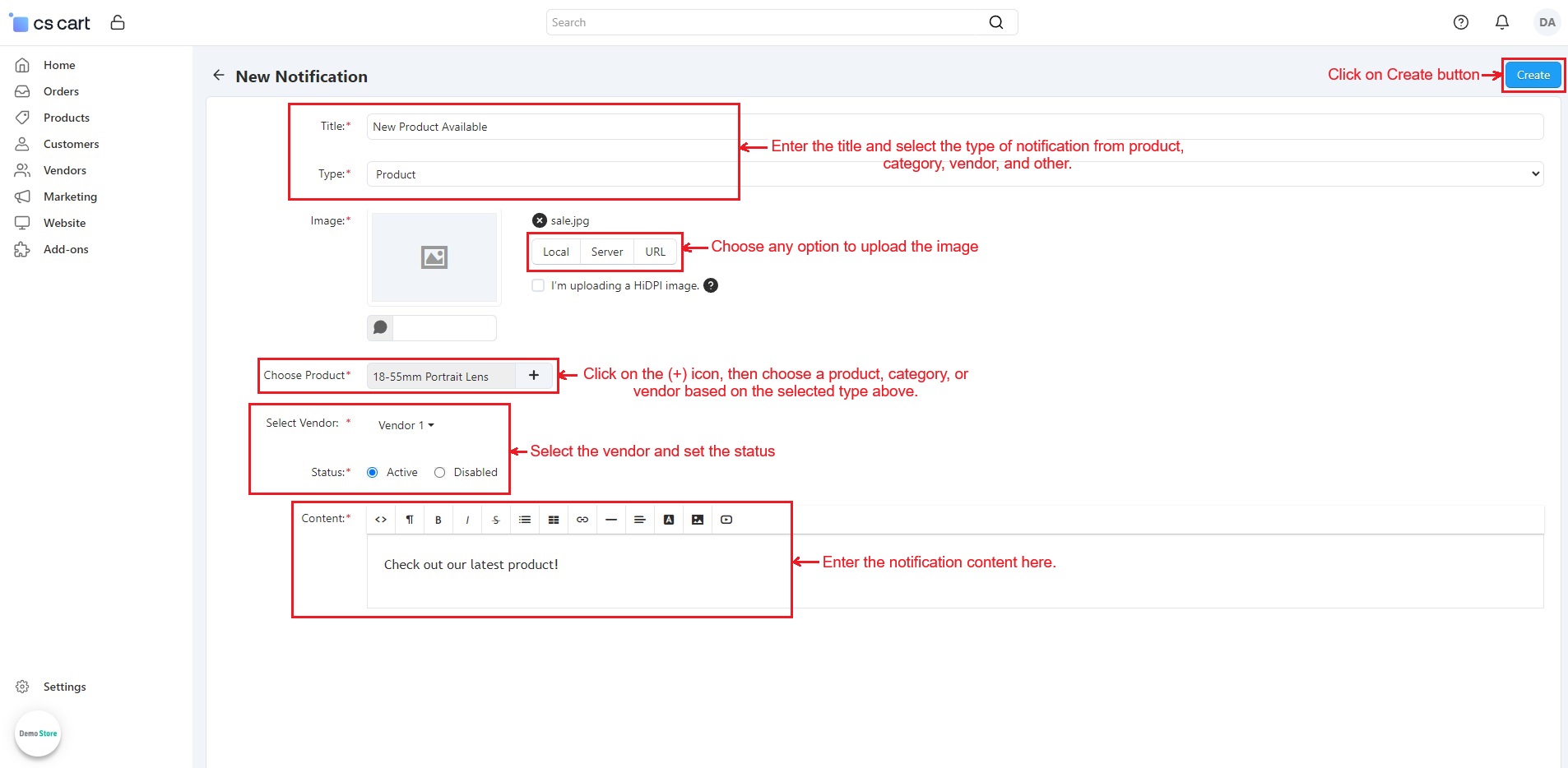Insert a link using the editor toolbar
Screen dimensions: 1568x768
click(x=582, y=520)
